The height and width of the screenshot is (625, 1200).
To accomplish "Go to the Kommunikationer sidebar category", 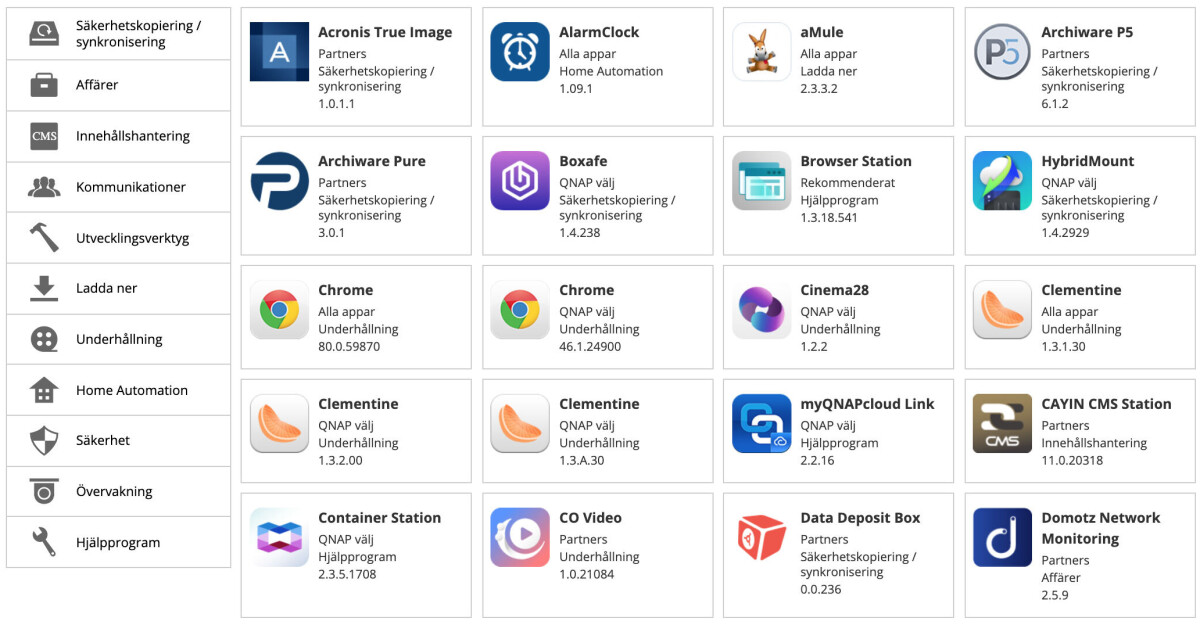I will point(118,187).
